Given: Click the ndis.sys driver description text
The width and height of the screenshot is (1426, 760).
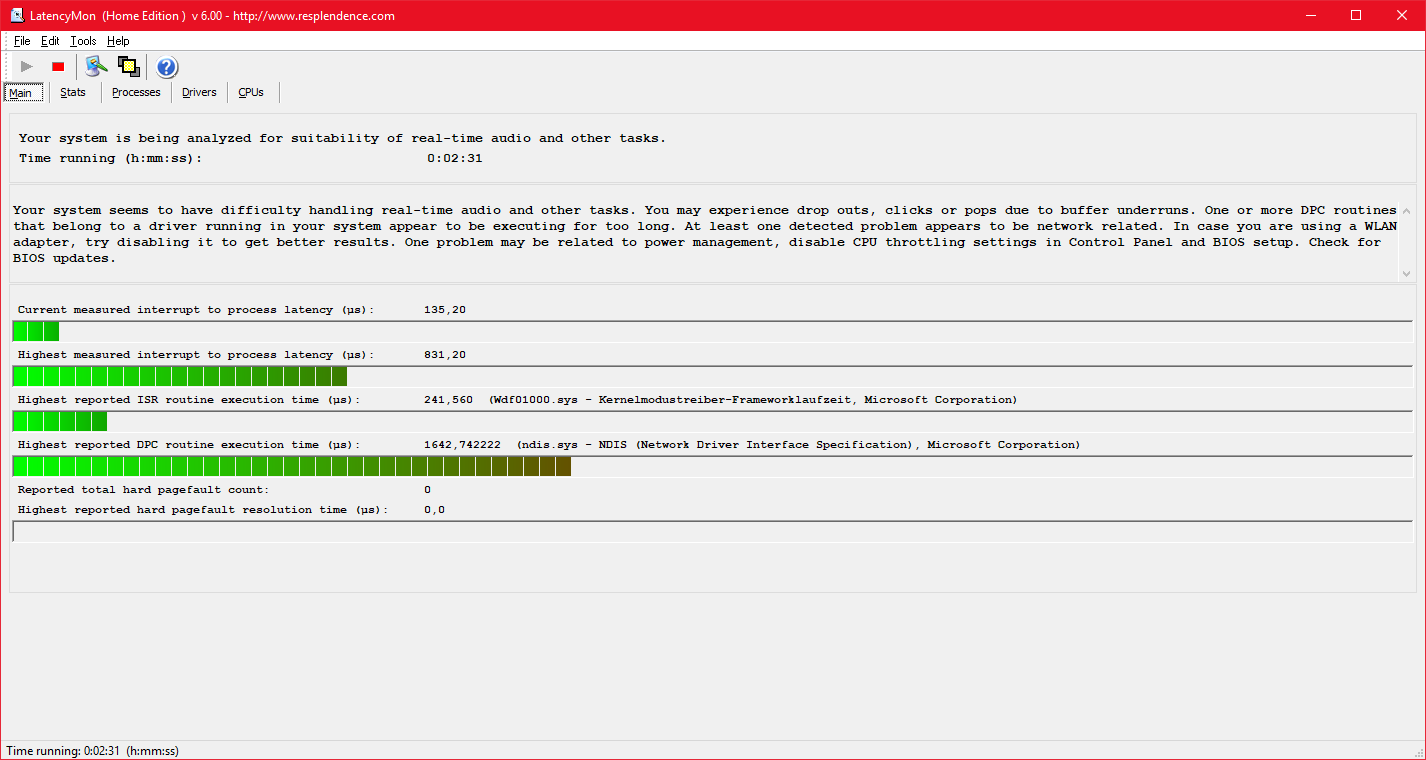Looking at the screenshot, I should point(799,445).
